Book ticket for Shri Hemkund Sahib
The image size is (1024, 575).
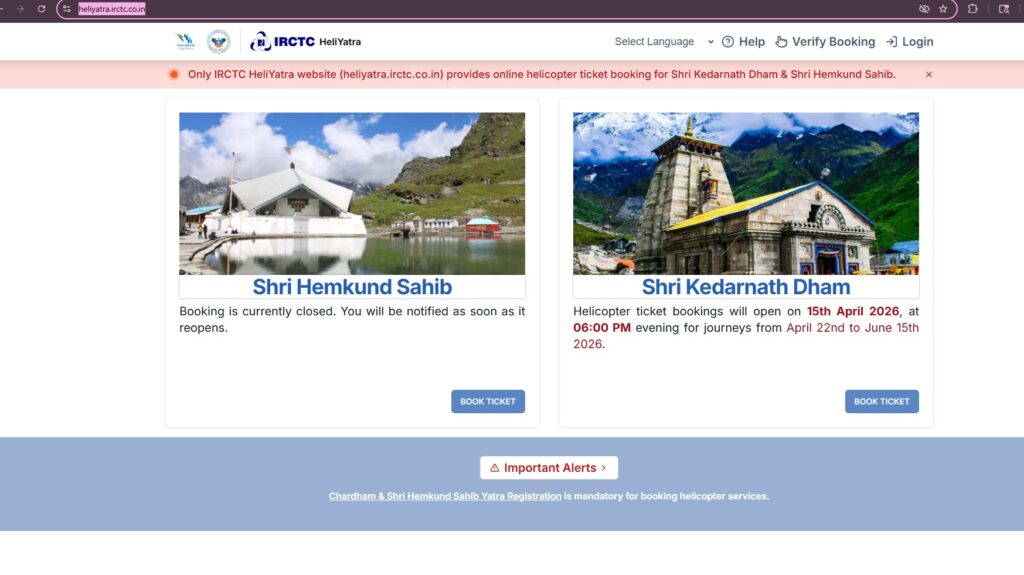[488, 401]
